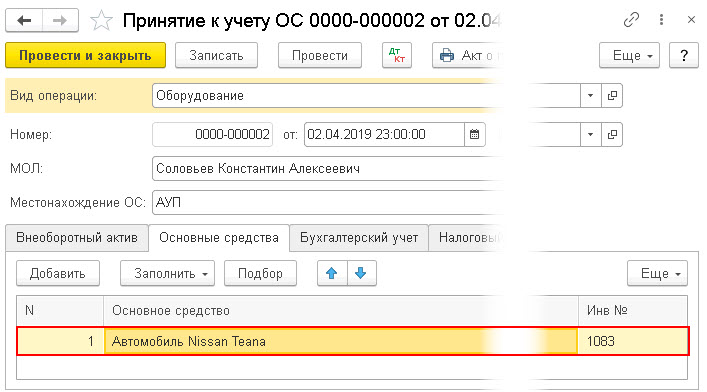Open calendar picker for document date

pos(474,134)
